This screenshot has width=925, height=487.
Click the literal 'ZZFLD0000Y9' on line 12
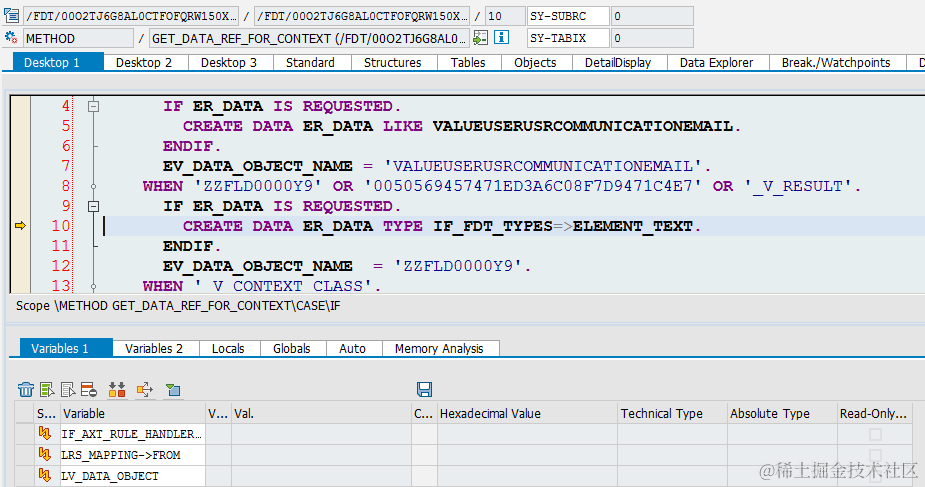(x=457, y=266)
